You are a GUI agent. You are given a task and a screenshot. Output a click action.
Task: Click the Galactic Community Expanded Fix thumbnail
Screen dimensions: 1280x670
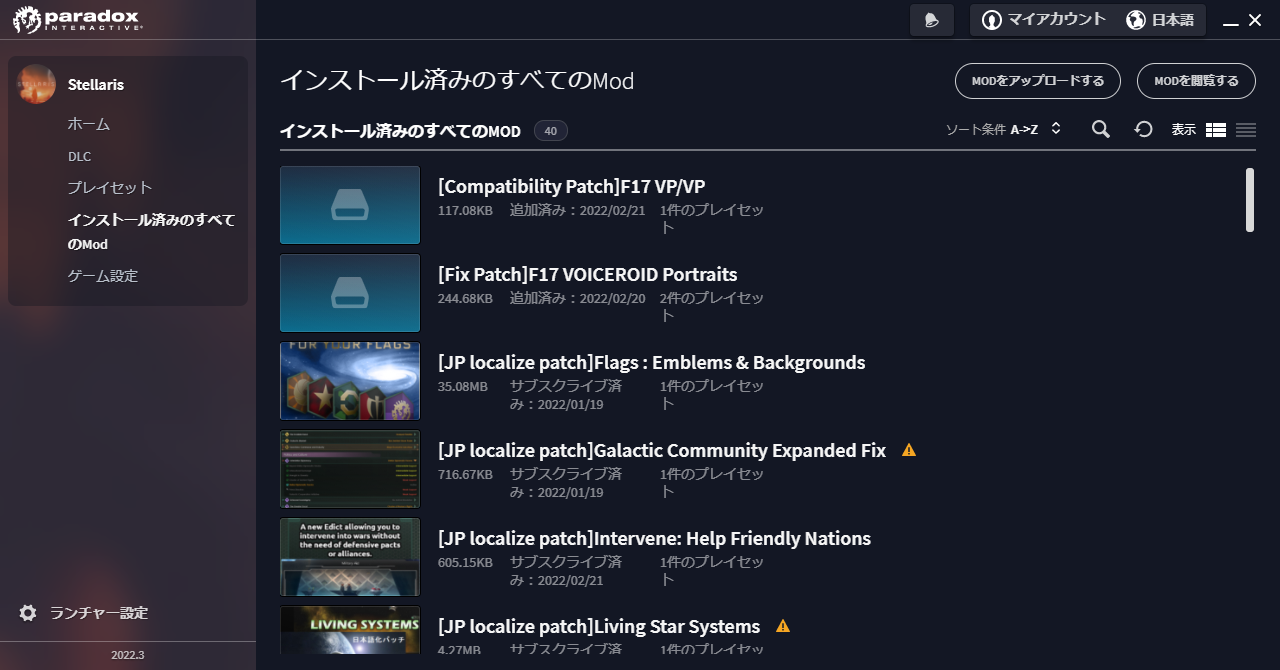click(350, 469)
